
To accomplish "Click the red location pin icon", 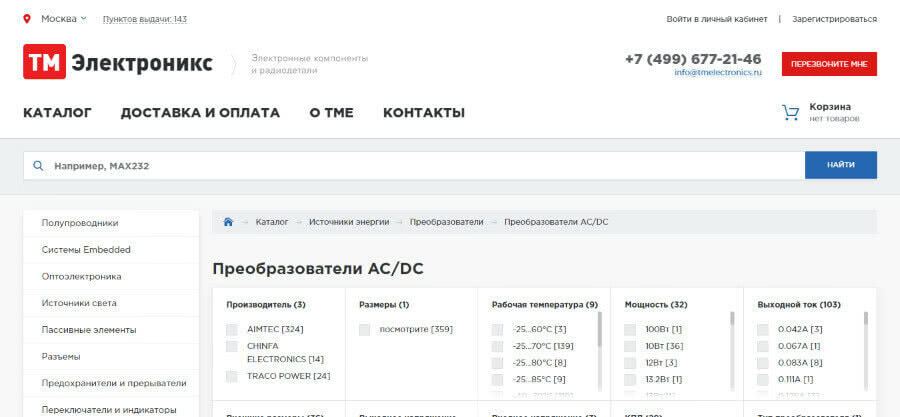I will tap(27, 18).
